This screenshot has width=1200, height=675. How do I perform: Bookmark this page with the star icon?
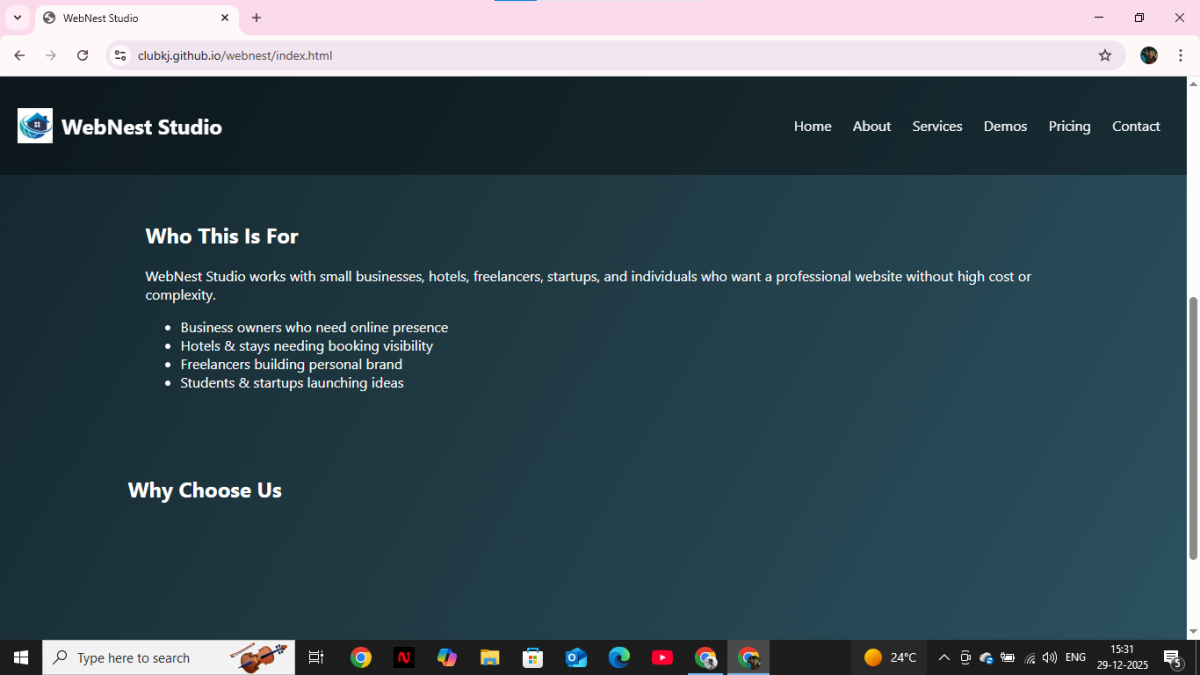pos(1105,56)
